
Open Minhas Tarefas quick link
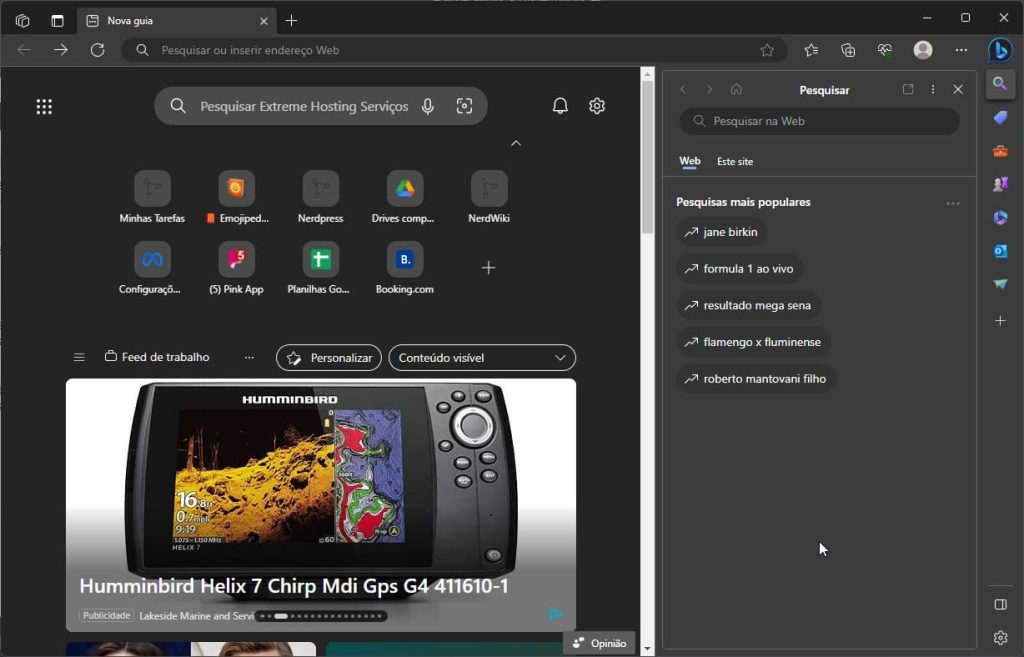pos(152,197)
